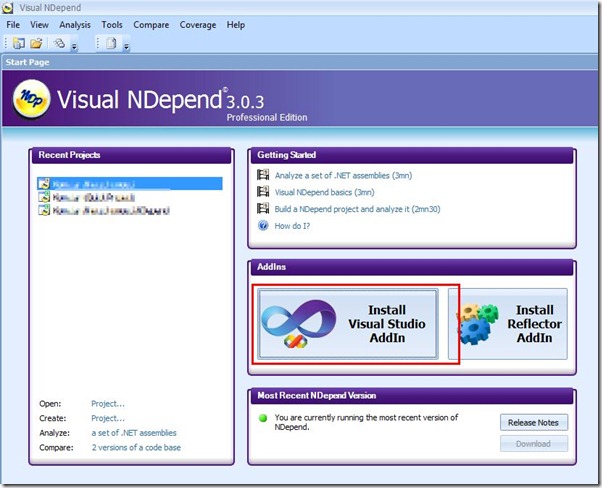Open the Tools menu
The image size is (602, 488).
112,25
